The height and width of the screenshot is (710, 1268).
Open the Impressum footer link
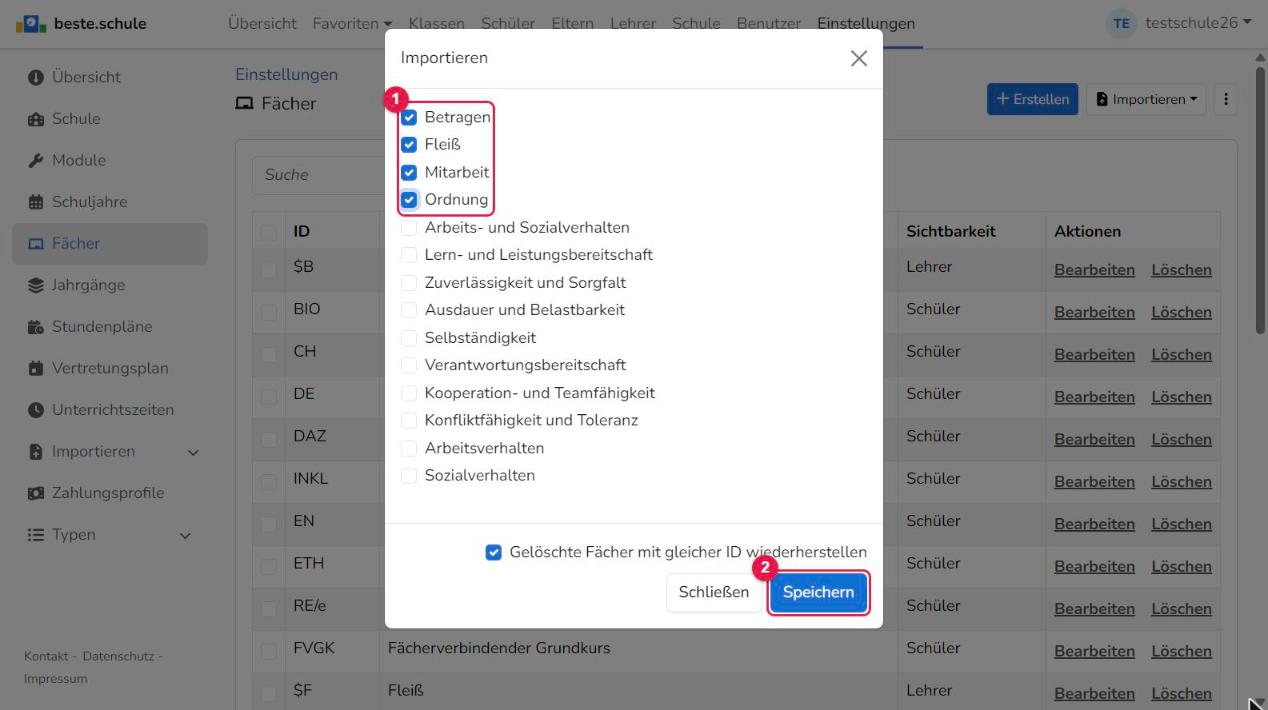click(x=55, y=679)
